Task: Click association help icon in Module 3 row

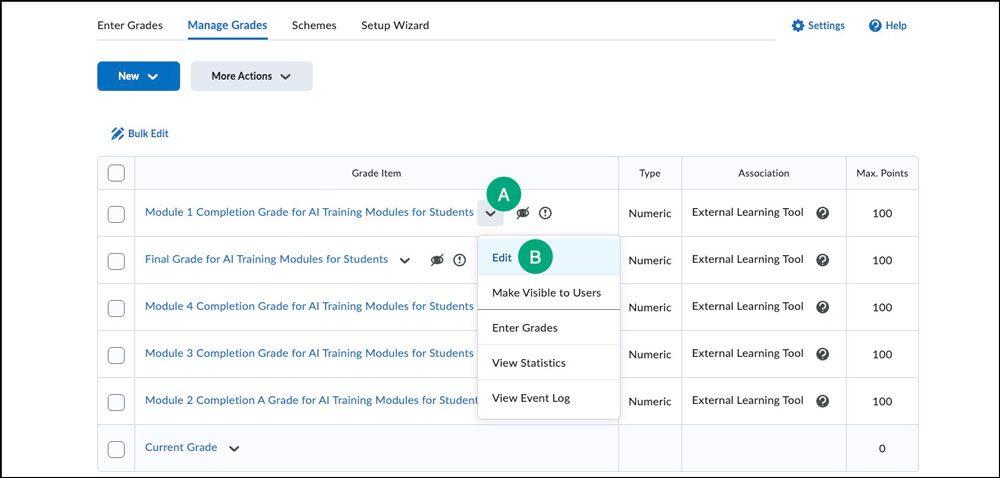Action: coord(823,354)
